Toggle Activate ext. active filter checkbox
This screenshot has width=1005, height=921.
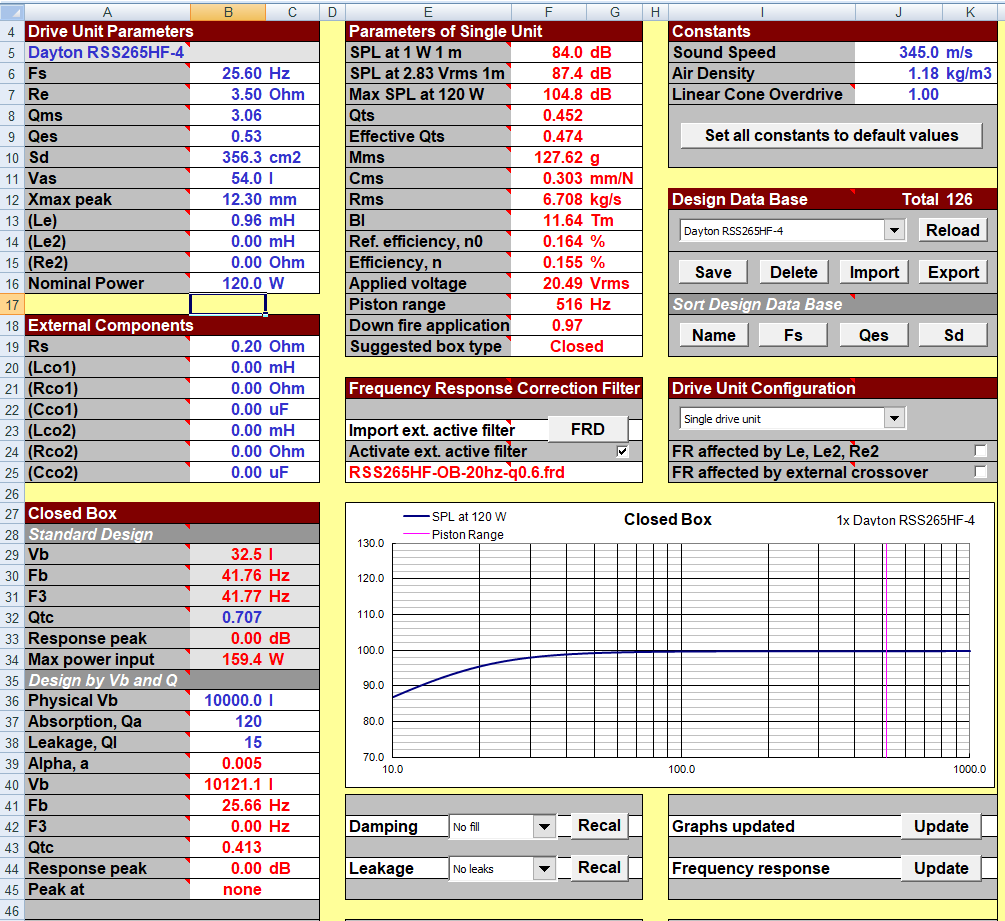pyautogui.click(x=622, y=451)
